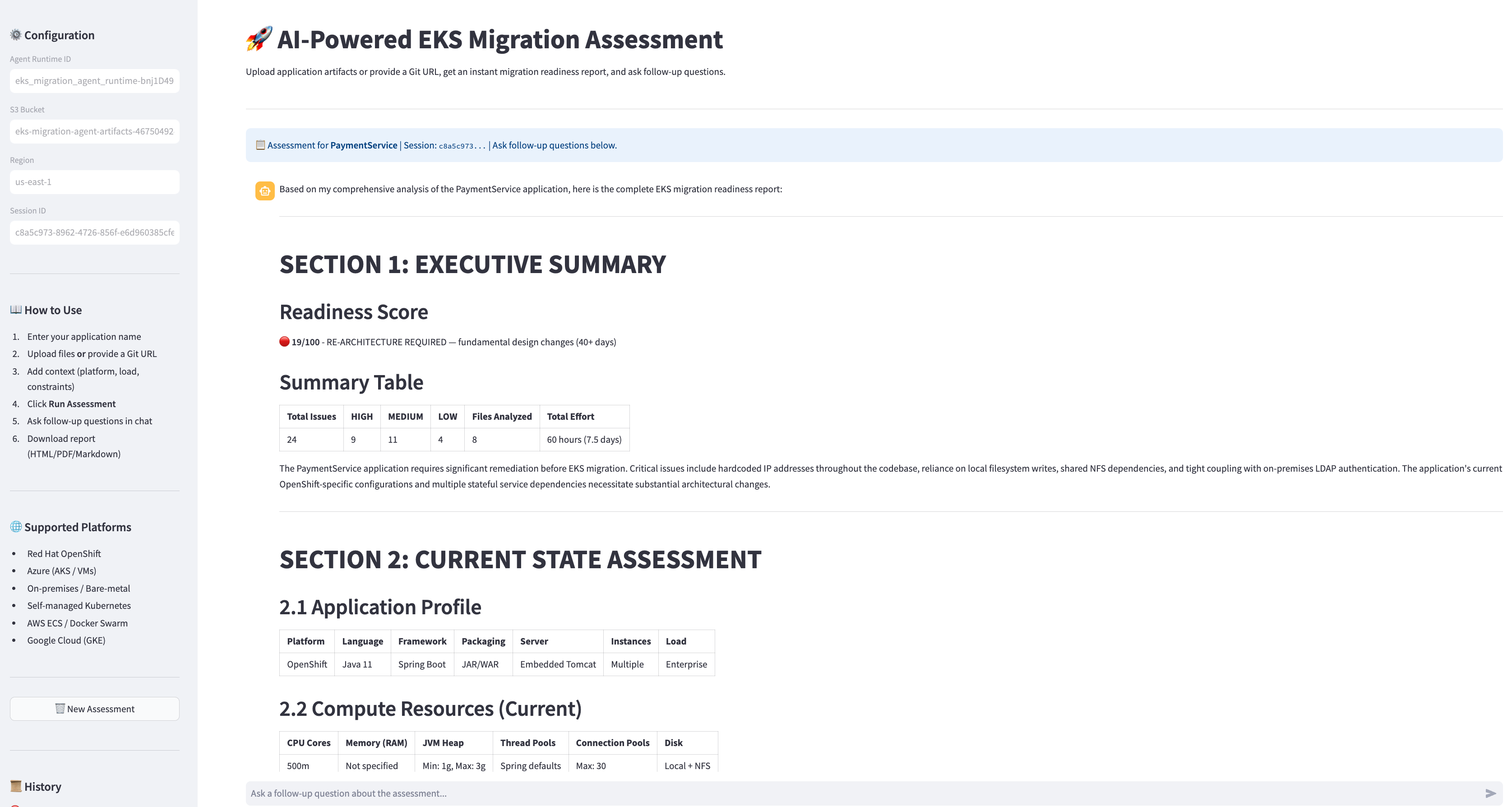1512x807 pixels.
Task: Click the send arrow icon in chat box
Action: [1490, 793]
